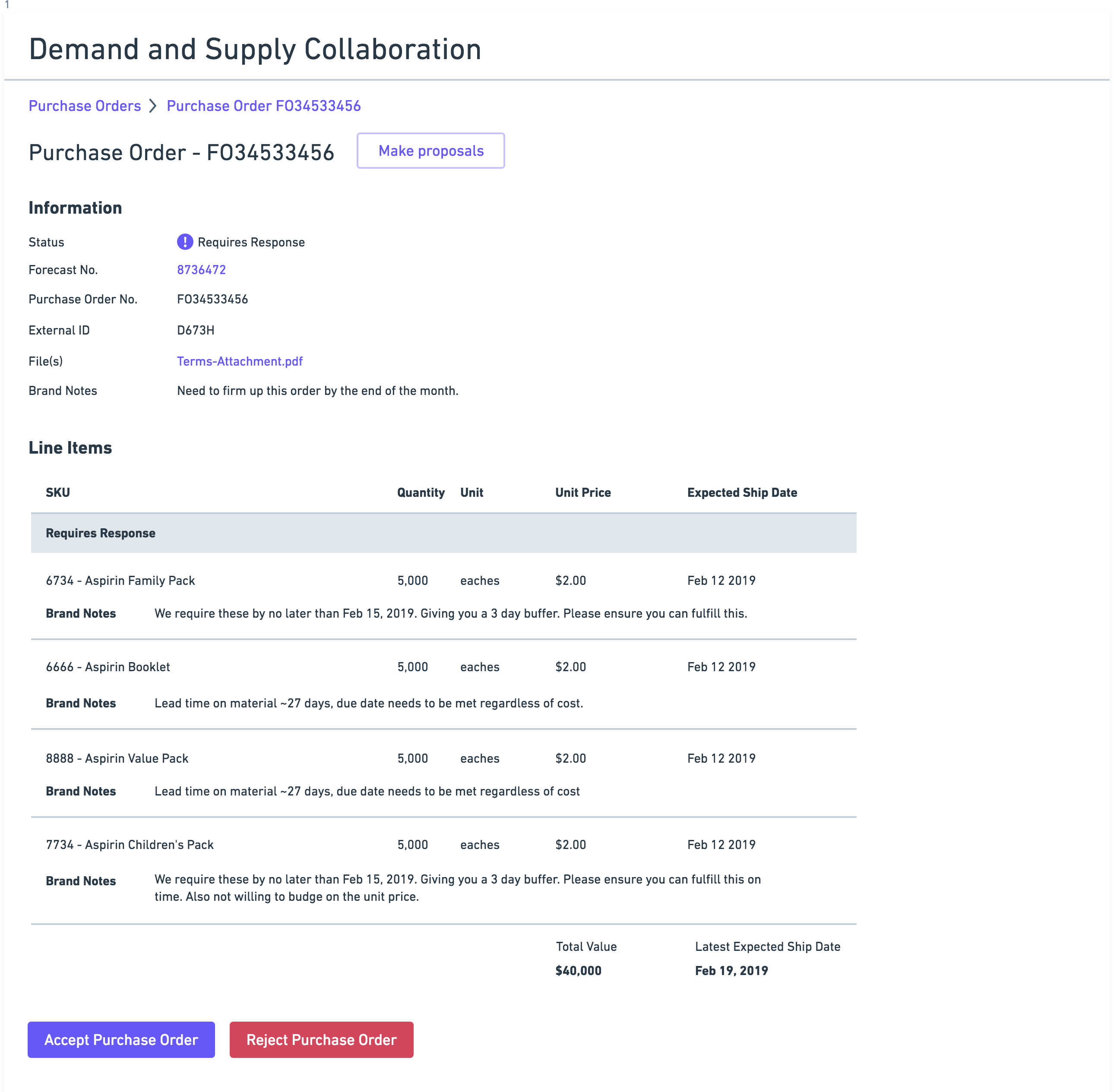Screen dimensions: 1114x1092
Task: Reject the purchase order
Action: [321, 1039]
